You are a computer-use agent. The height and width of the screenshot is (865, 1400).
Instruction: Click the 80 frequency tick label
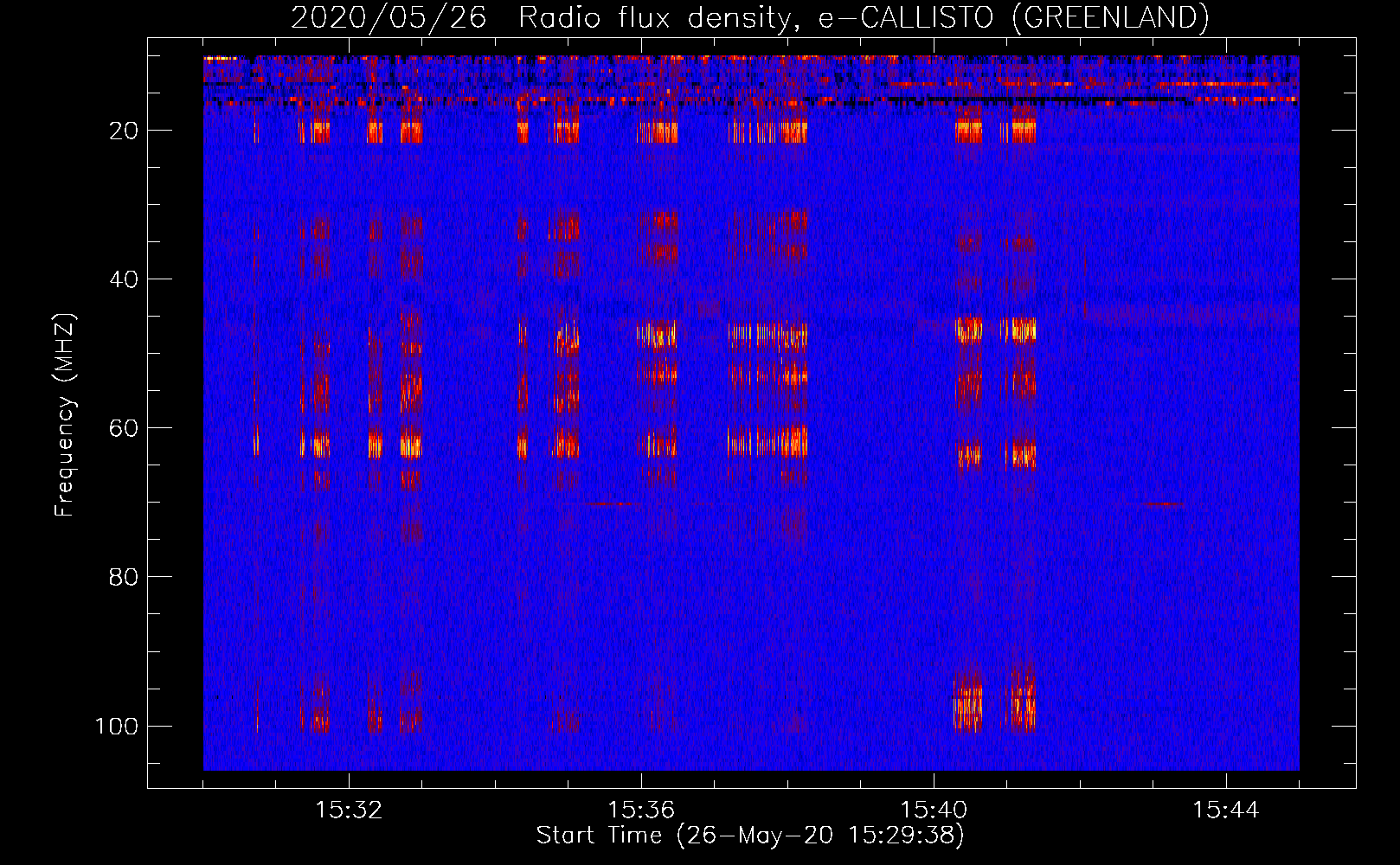(124, 577)
